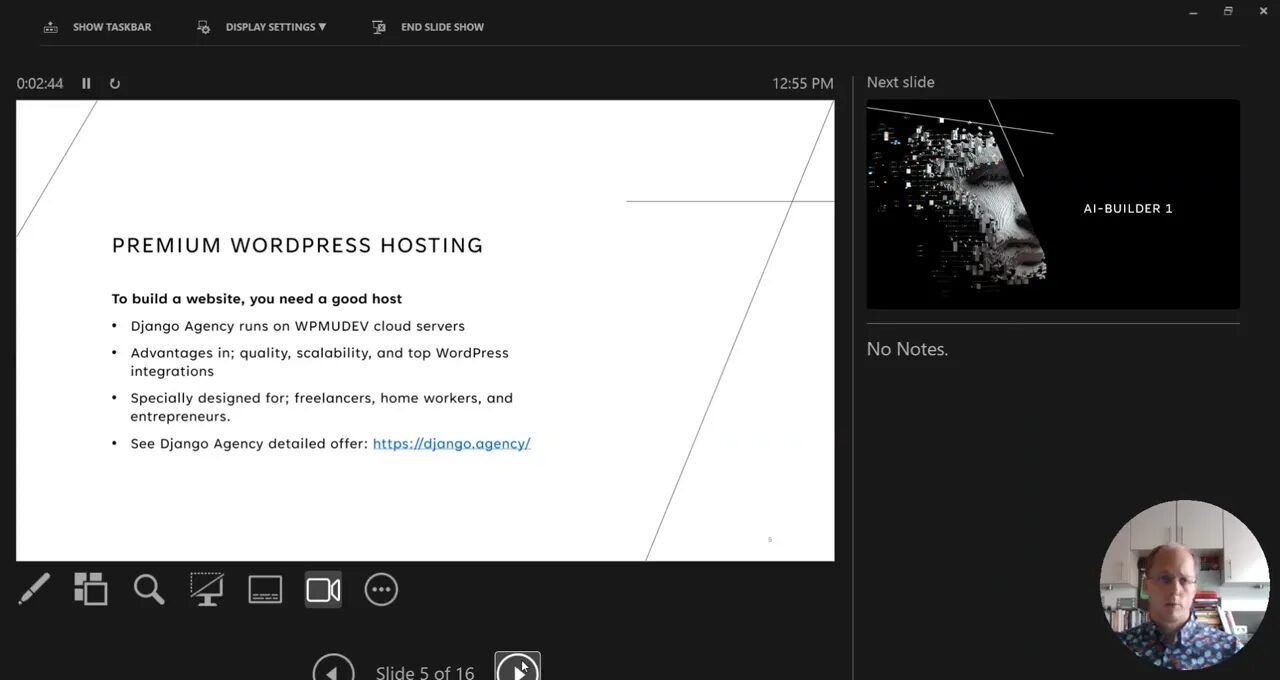Open more slide show options
The height and width of the screenshot is (680, 1280).
381,589
